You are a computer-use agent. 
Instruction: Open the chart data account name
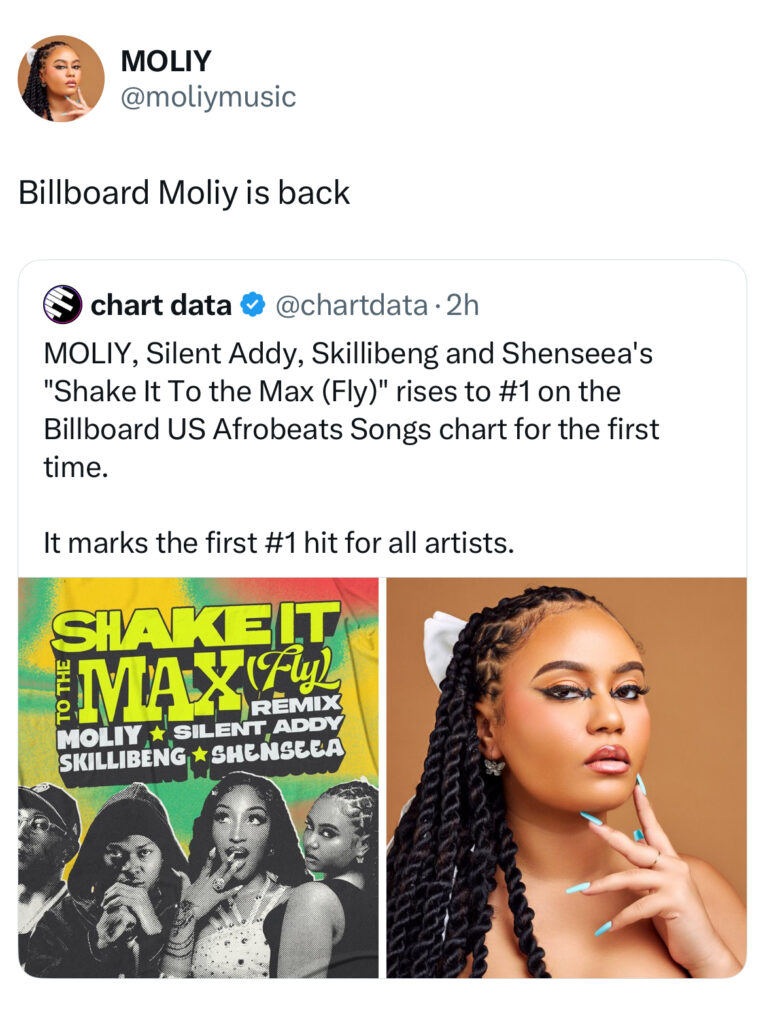pos(161,305)
